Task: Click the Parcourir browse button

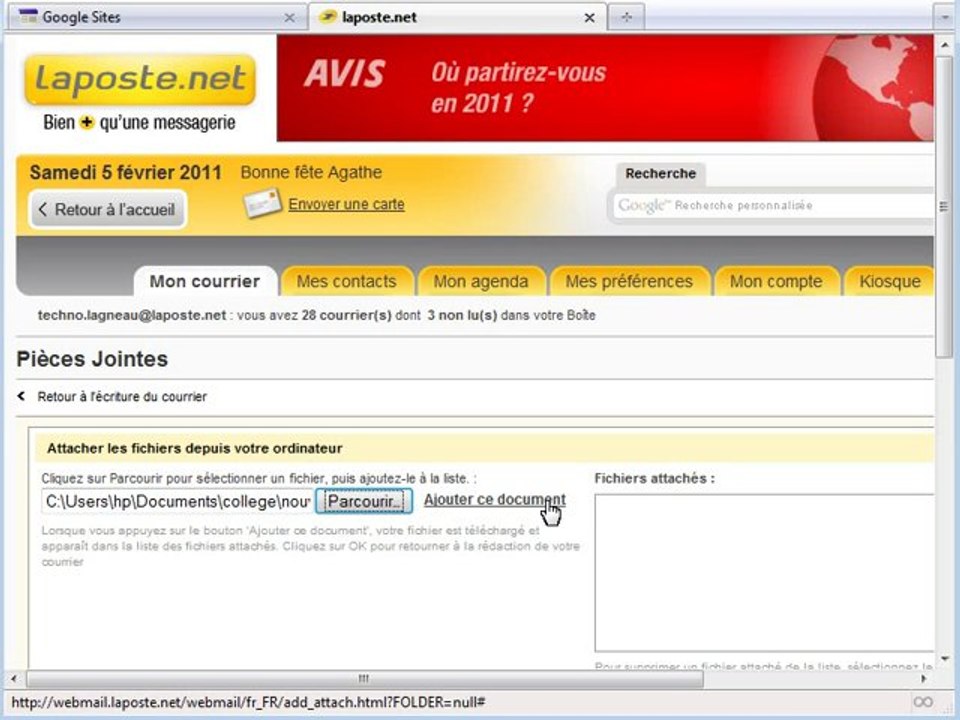Action: 364,501
